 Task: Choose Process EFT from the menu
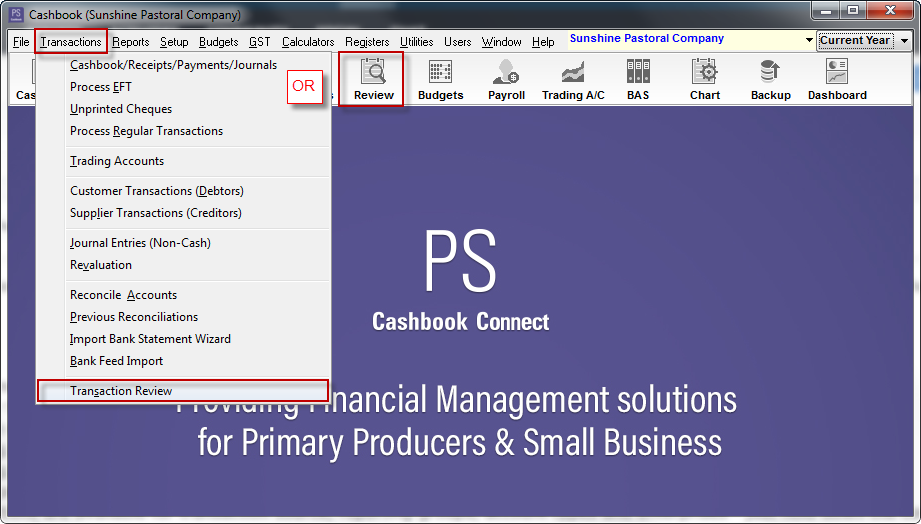(x=183, y=87)
